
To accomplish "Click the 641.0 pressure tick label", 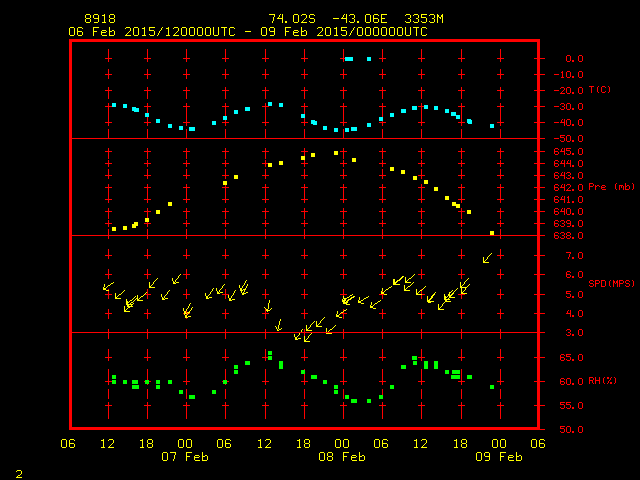I will [569, 200].
